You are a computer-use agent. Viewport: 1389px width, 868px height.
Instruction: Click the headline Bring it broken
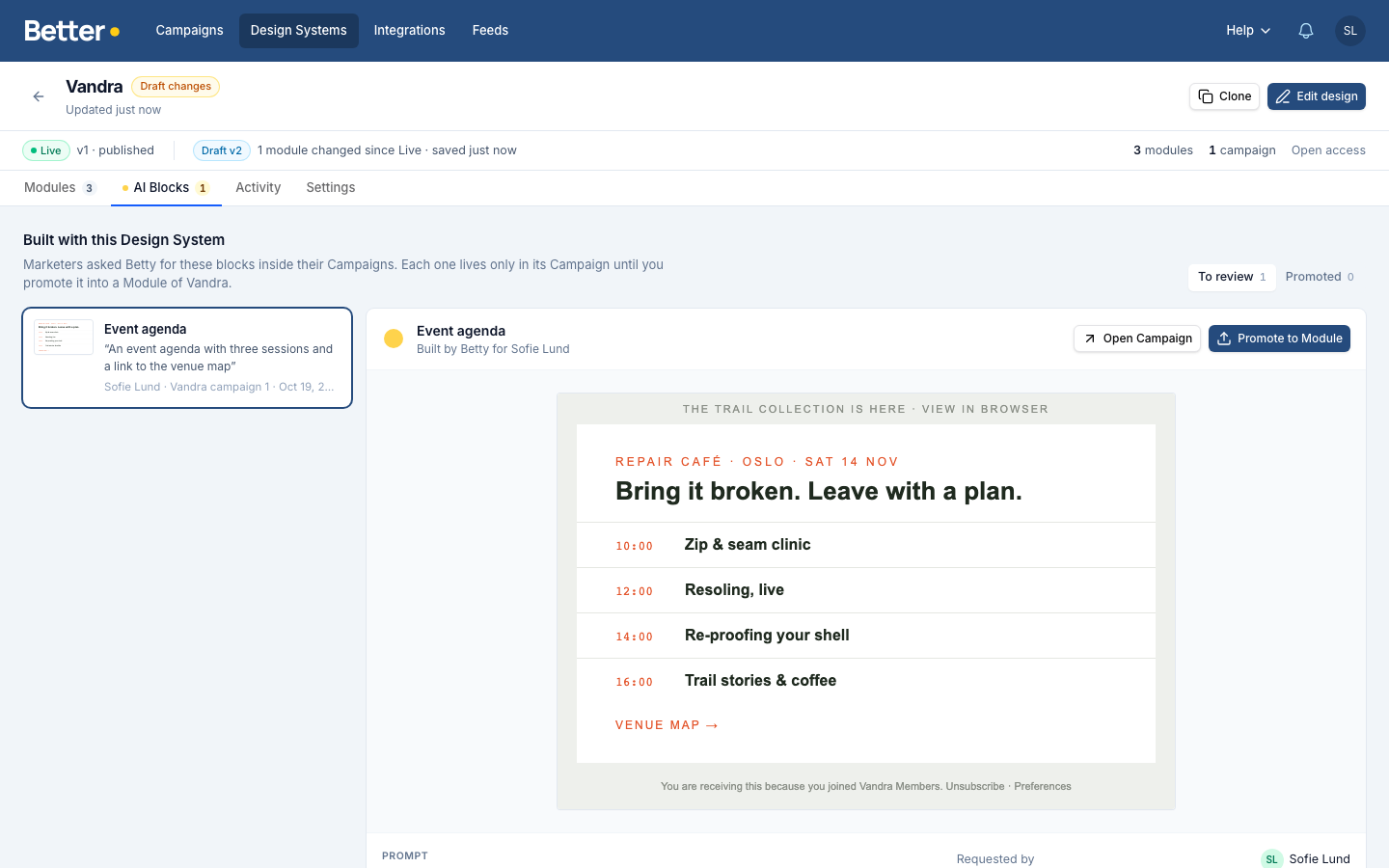[819, 492]
